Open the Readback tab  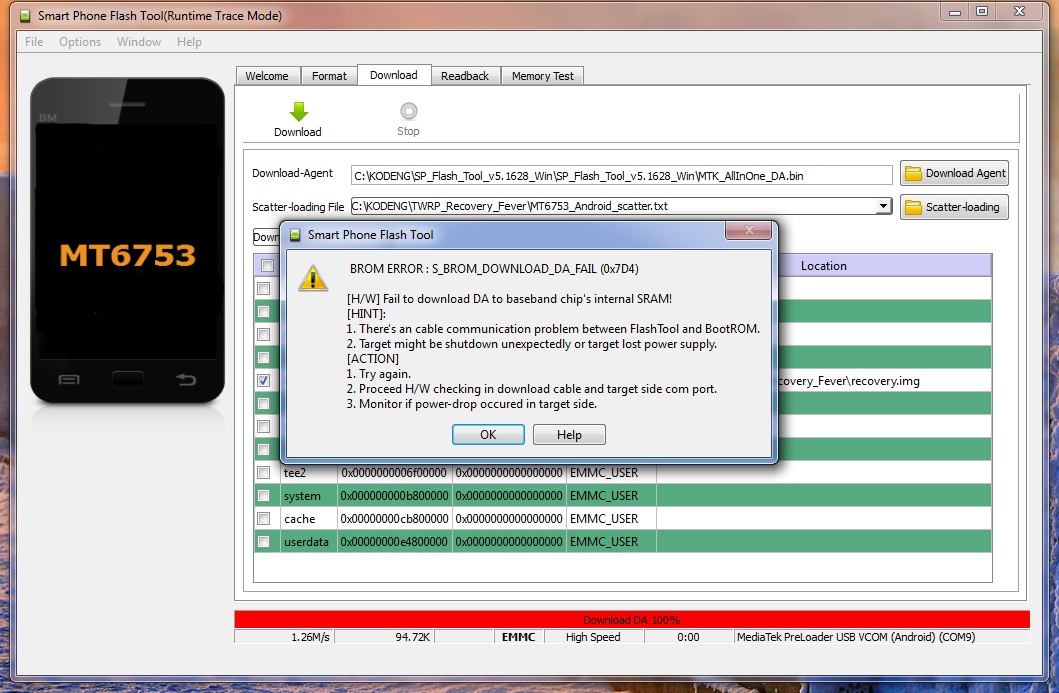point(465,76)
